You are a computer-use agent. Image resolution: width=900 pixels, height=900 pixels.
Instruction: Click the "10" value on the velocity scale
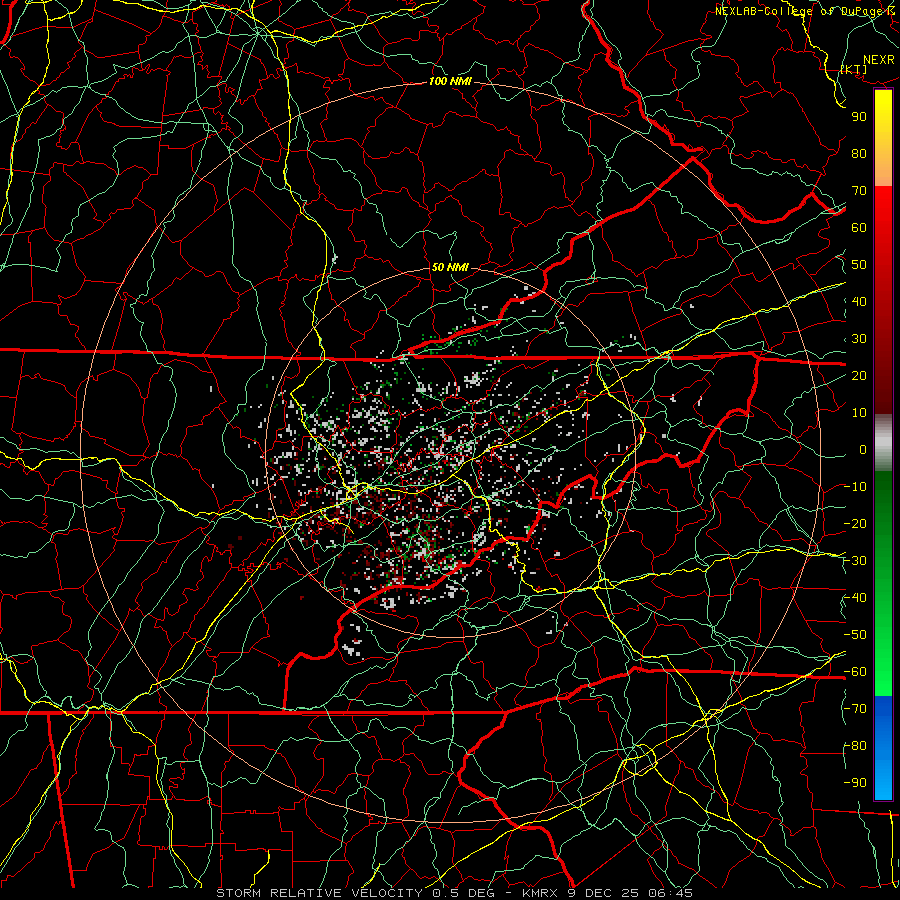(x=859, y=413)
